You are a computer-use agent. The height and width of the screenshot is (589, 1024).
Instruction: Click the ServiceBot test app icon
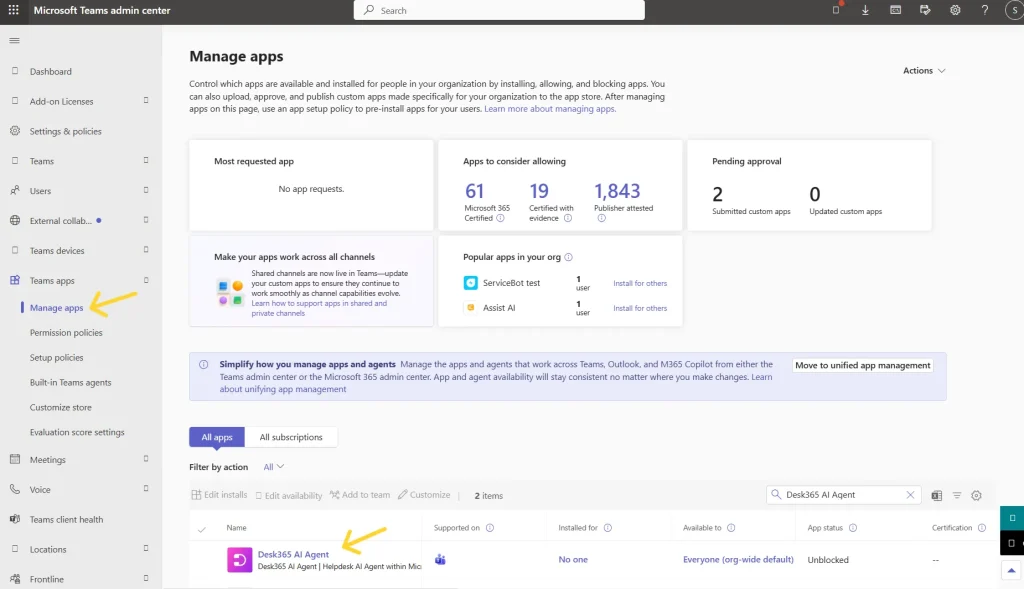470,283
